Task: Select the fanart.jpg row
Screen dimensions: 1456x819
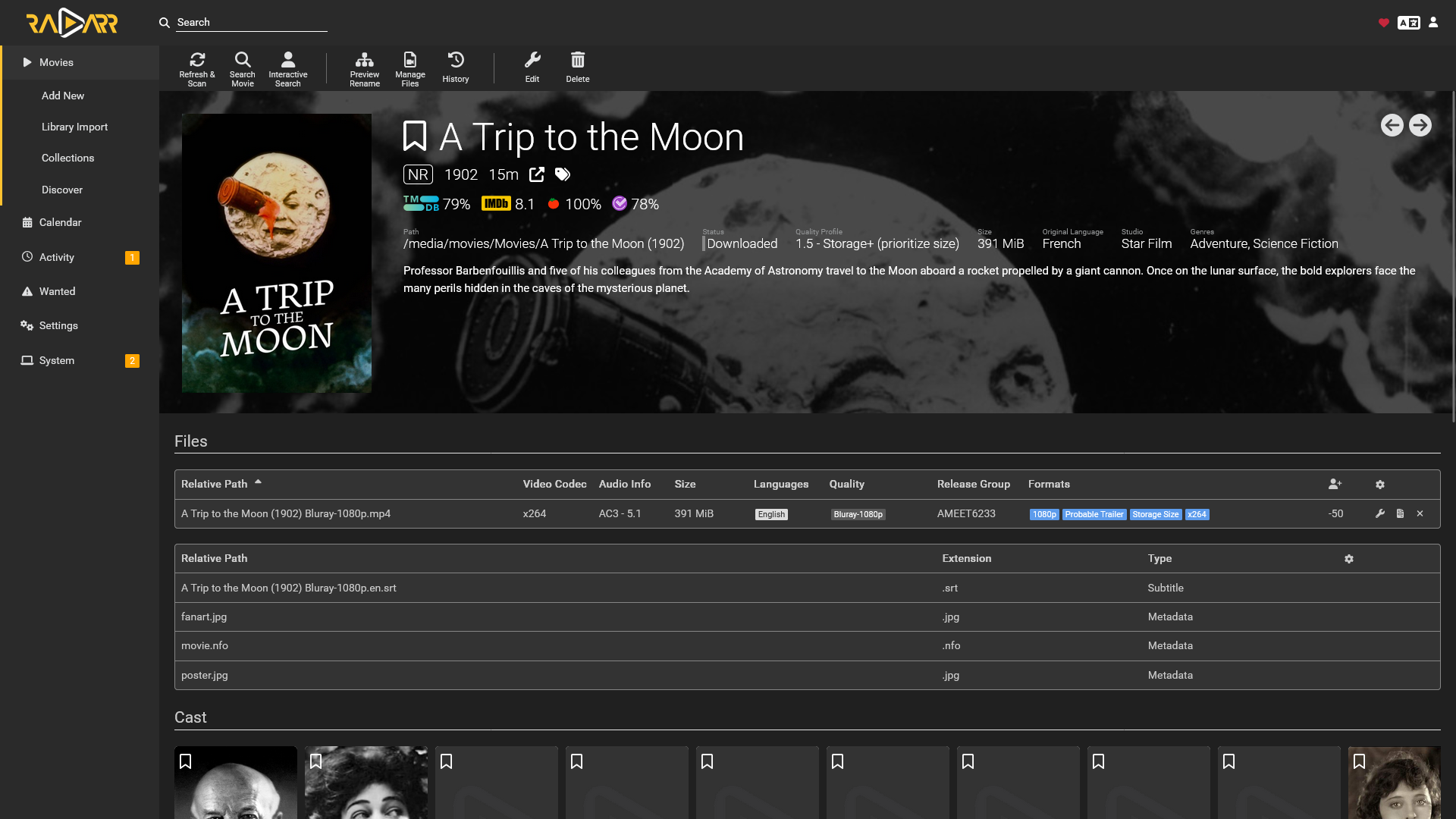Action: [x=807, y=617]
